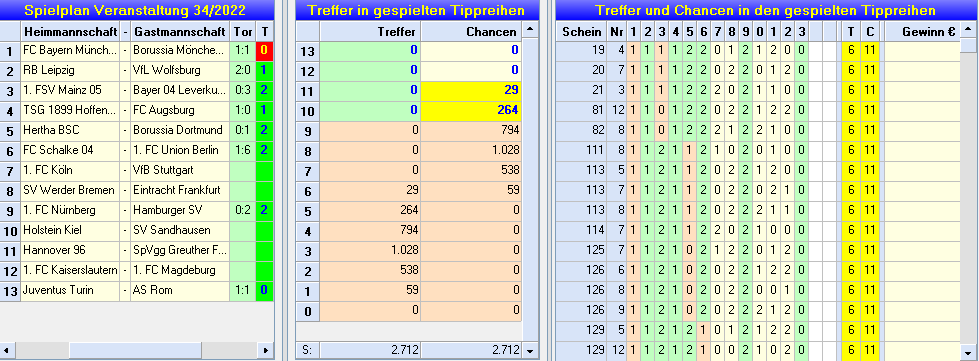
Task: Click the Gewinn € column header
Action: [x=922, y=31]
